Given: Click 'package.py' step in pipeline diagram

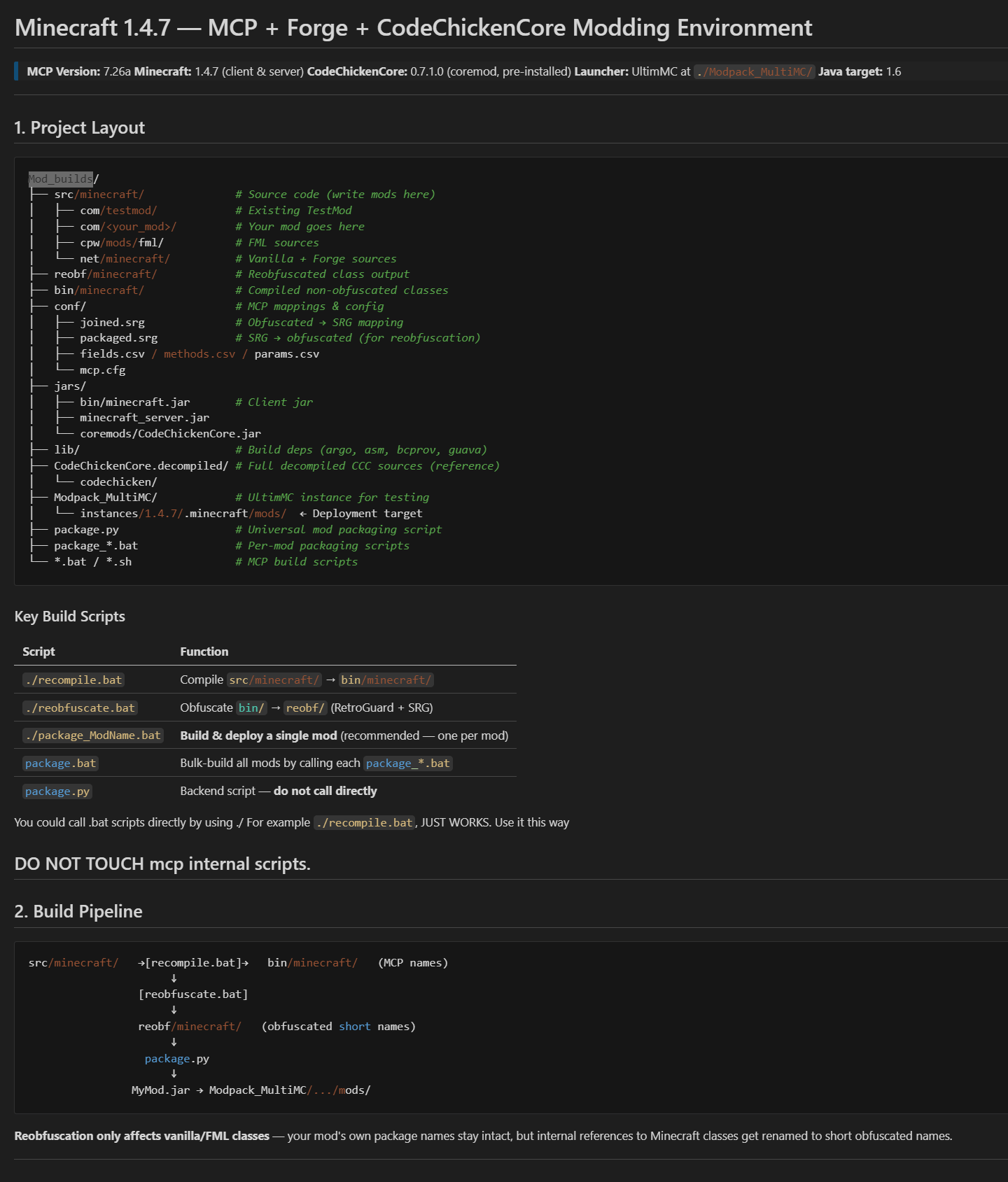Looking at the screenshot, I should pos(177,1059).
